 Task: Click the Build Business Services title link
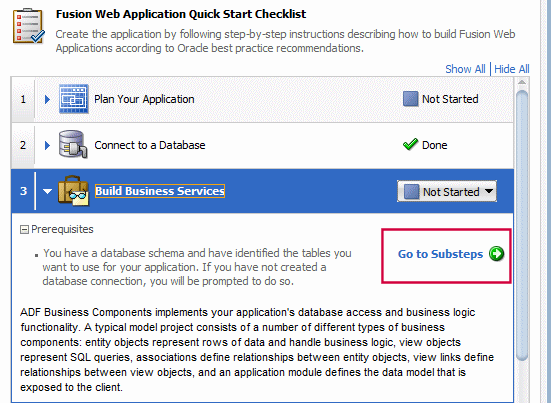160,191
